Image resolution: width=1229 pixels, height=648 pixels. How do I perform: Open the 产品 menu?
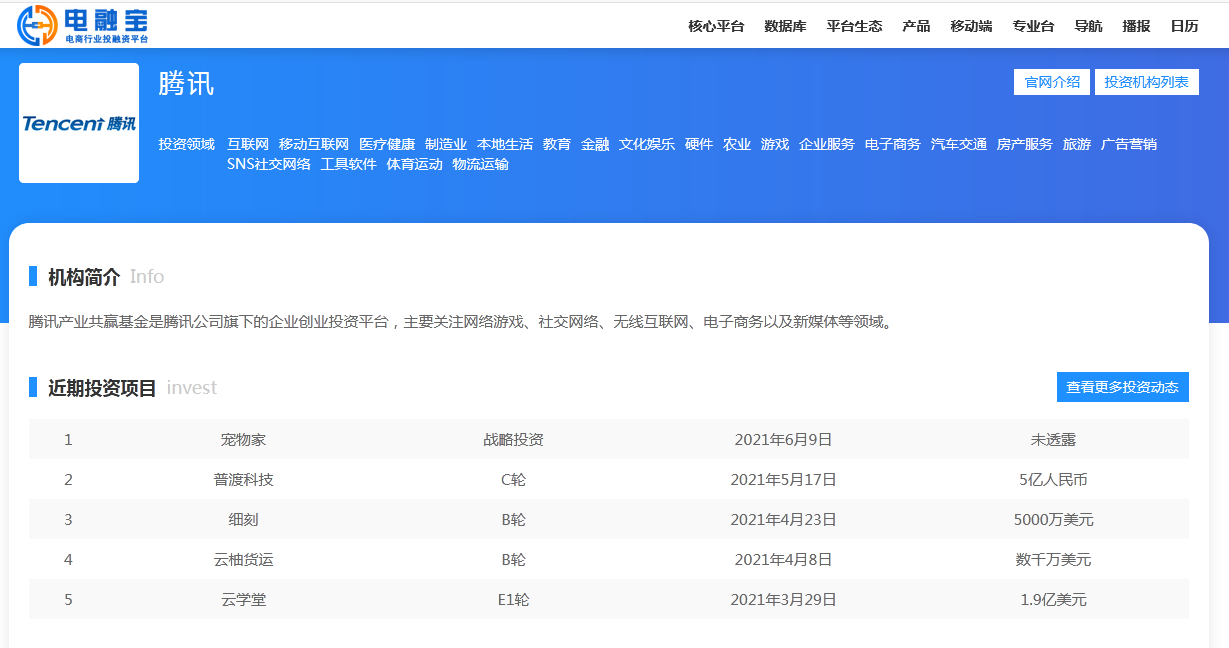click(916, 26)
